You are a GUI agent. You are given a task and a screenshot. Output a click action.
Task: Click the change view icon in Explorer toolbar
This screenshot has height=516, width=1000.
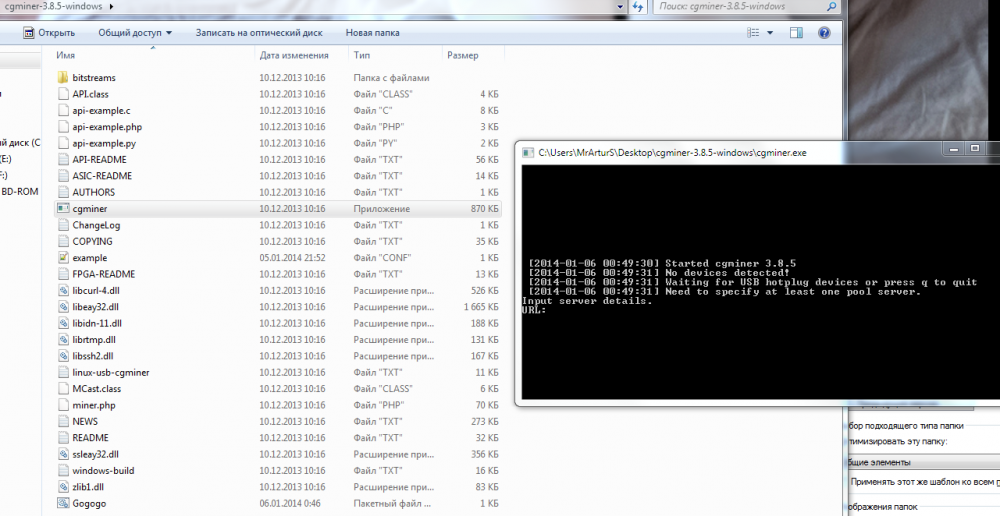[x=753, y=33]
